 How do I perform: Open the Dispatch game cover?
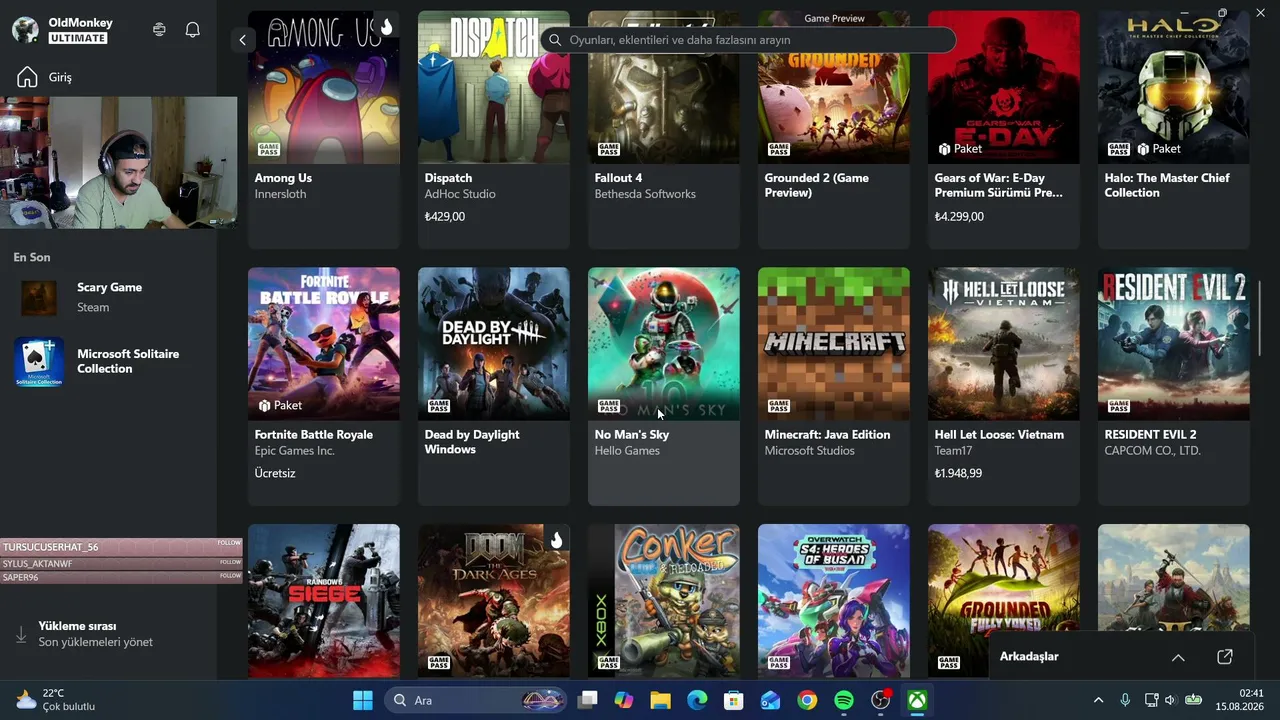click(494, 87)
